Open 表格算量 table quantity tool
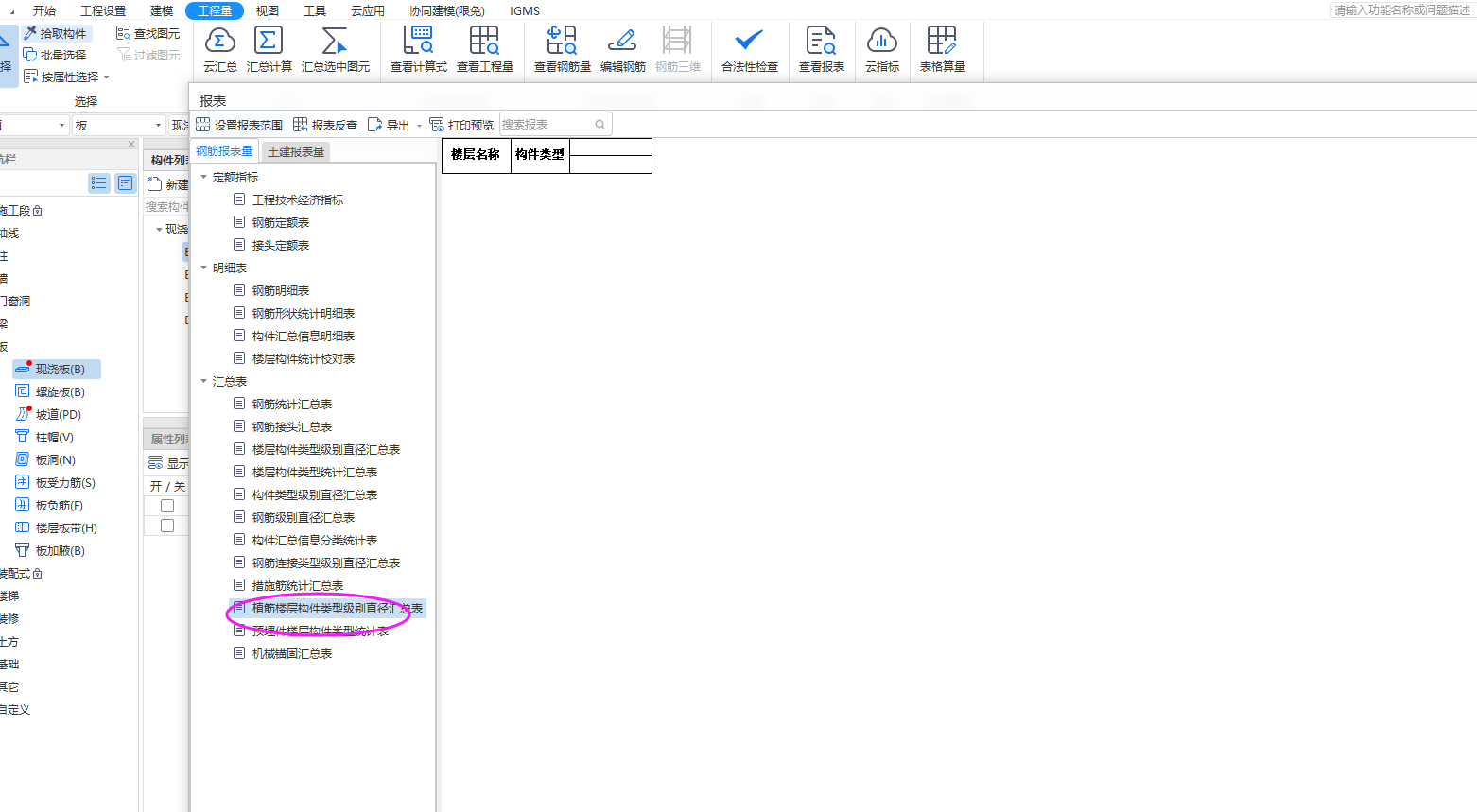Screen dimensions: 1477x812 pyautogui.click(x=943, y=50)
